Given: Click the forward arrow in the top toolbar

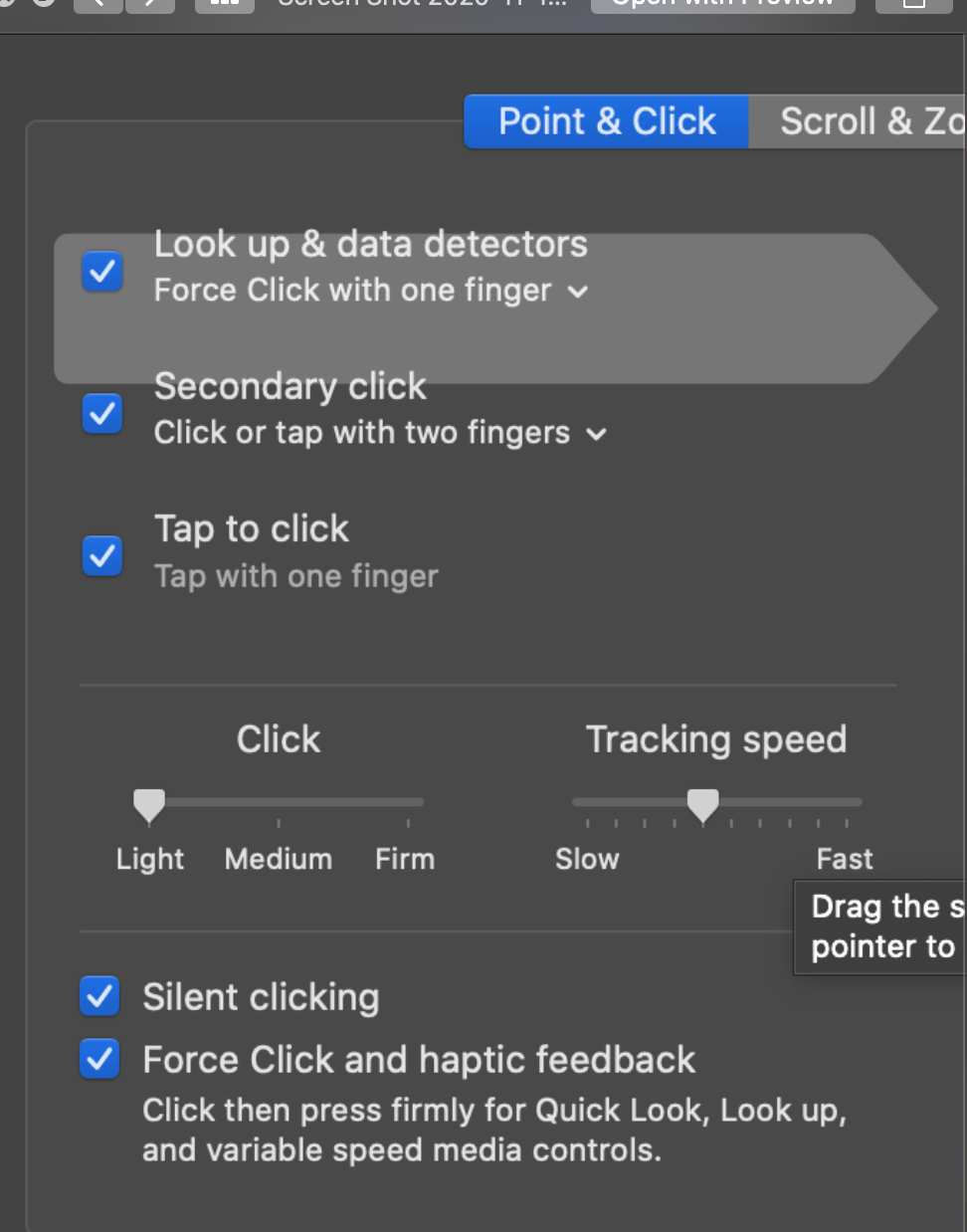Looking at the screenshot, I should tap(150, 4).
